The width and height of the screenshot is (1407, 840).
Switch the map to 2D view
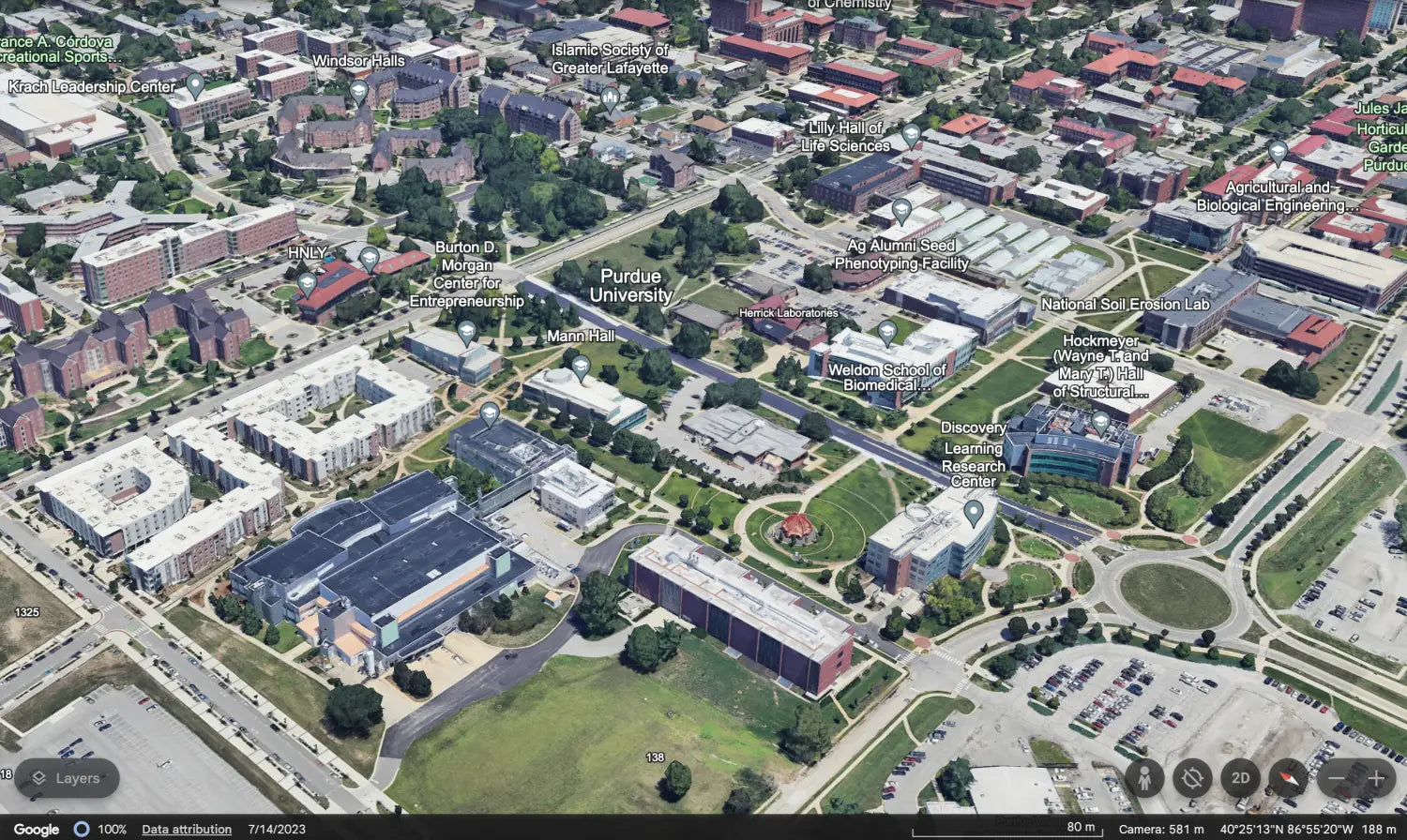coord(1240,778)
